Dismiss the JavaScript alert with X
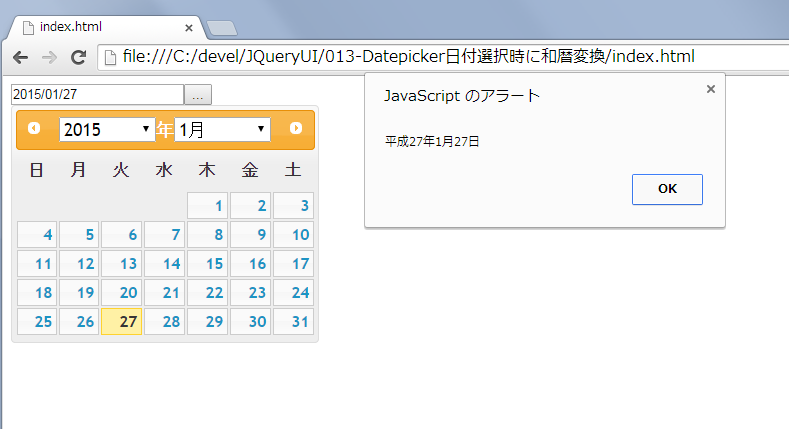Viewport: 789px width, 429px height. (x=711, y=89)
